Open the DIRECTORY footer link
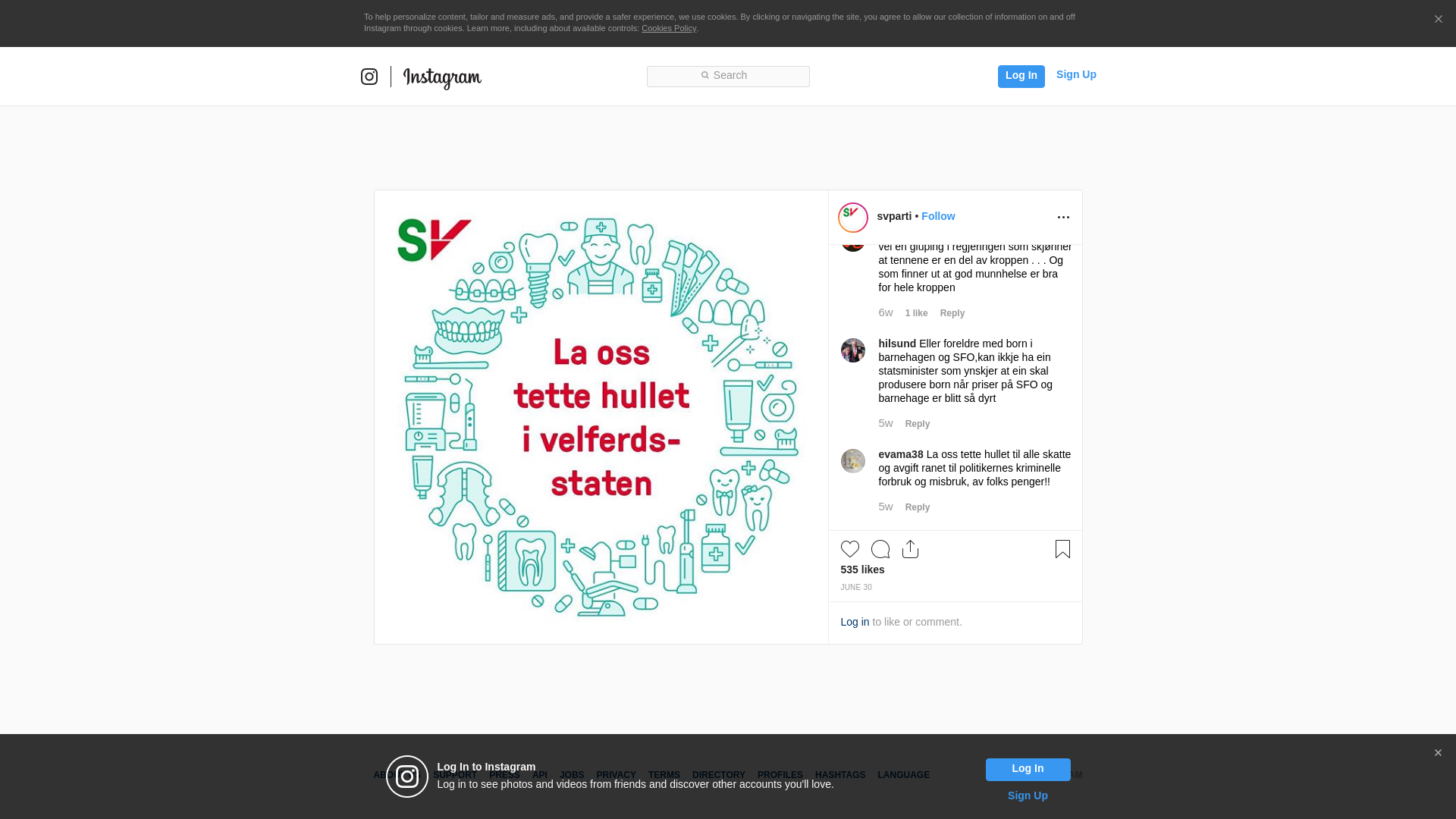1456x819 pixels. [x=719, y=775]
